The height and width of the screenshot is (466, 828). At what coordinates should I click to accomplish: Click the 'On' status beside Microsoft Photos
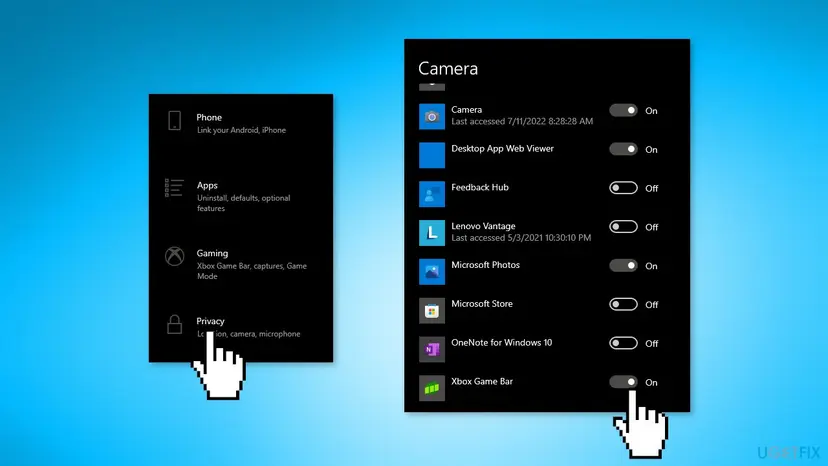coord(651,266)
